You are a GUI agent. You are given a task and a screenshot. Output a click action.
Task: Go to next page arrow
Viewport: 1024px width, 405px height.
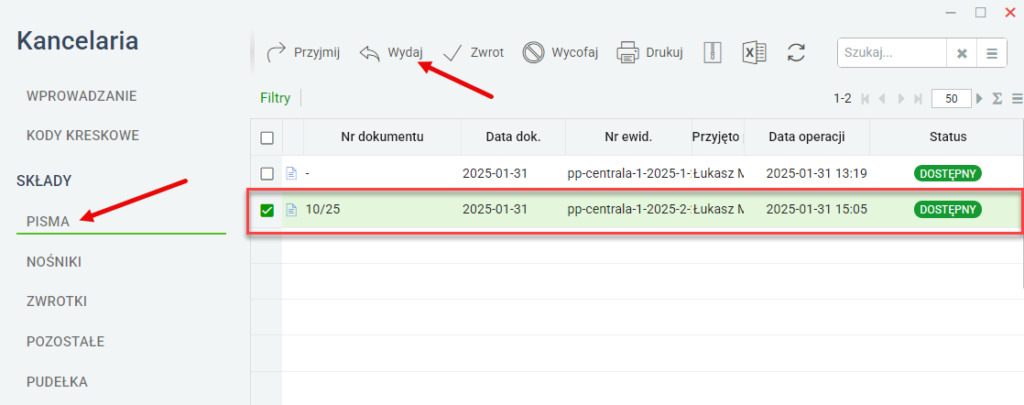(901, 99)
